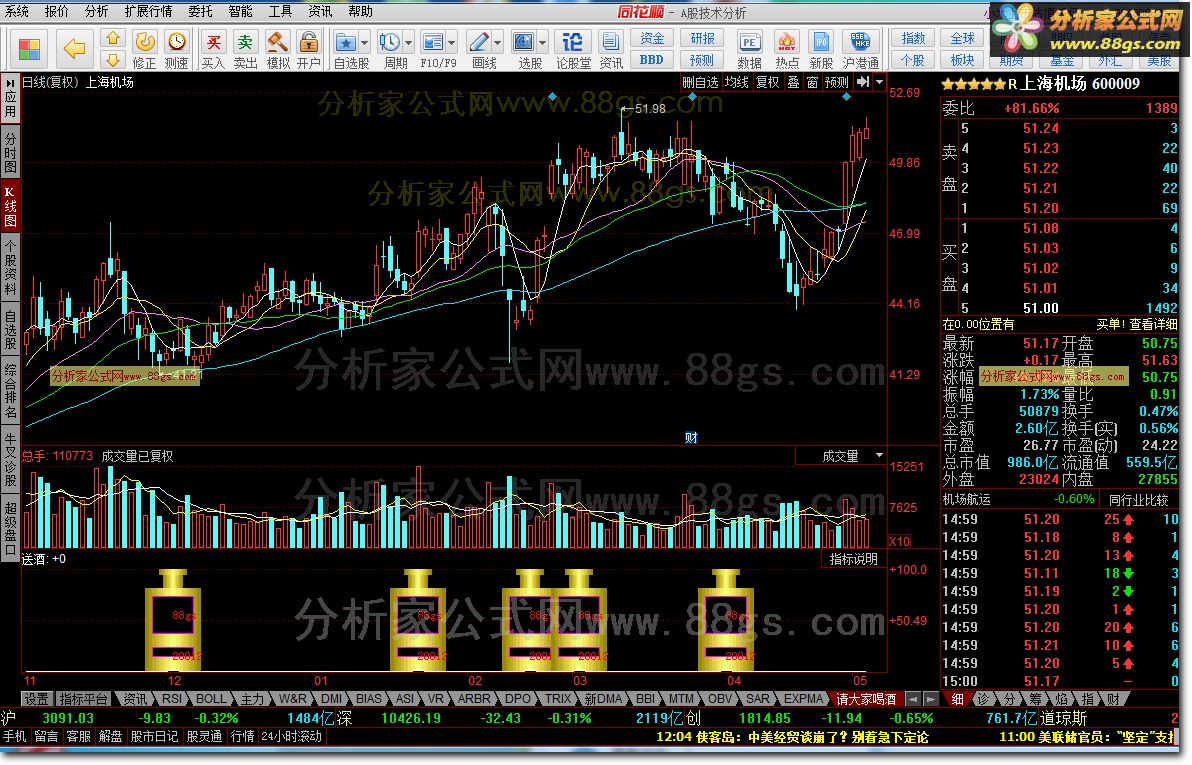Toggle the 焰 view in right panel
The height and width of the screenshot is (765, 1192).
1061,699
